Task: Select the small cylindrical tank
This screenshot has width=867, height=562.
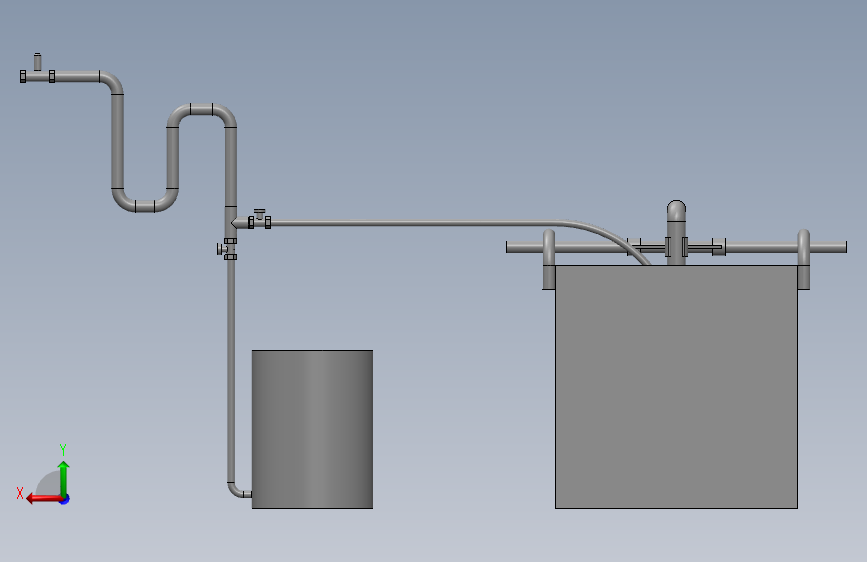Action: (312, 429)
